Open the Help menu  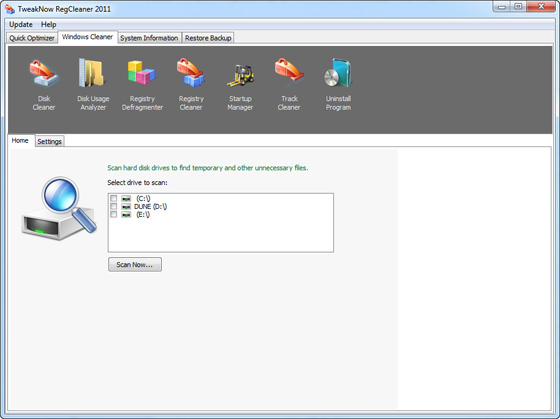[x=49, y=25]
